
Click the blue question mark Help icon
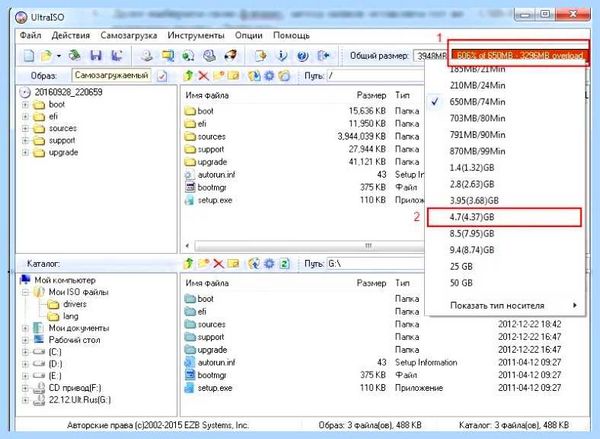coord(302,56)
